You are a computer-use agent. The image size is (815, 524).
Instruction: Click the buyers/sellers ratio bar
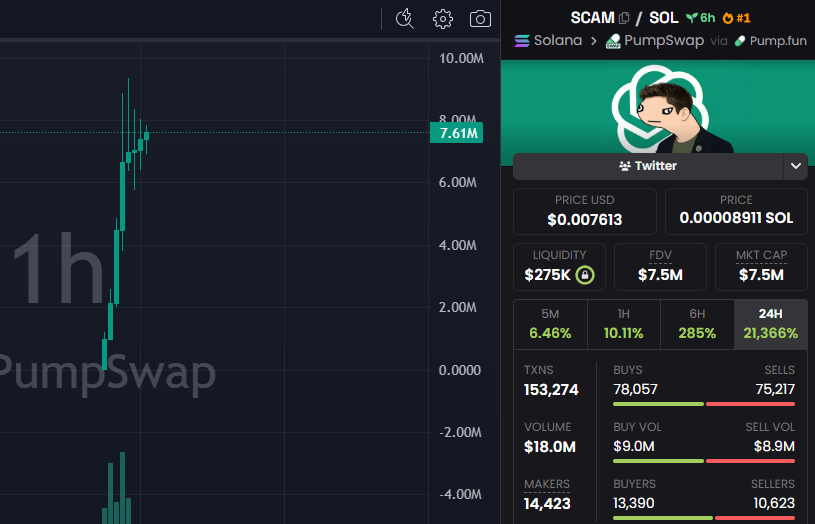pyautogui.click(x=704, y=518)
